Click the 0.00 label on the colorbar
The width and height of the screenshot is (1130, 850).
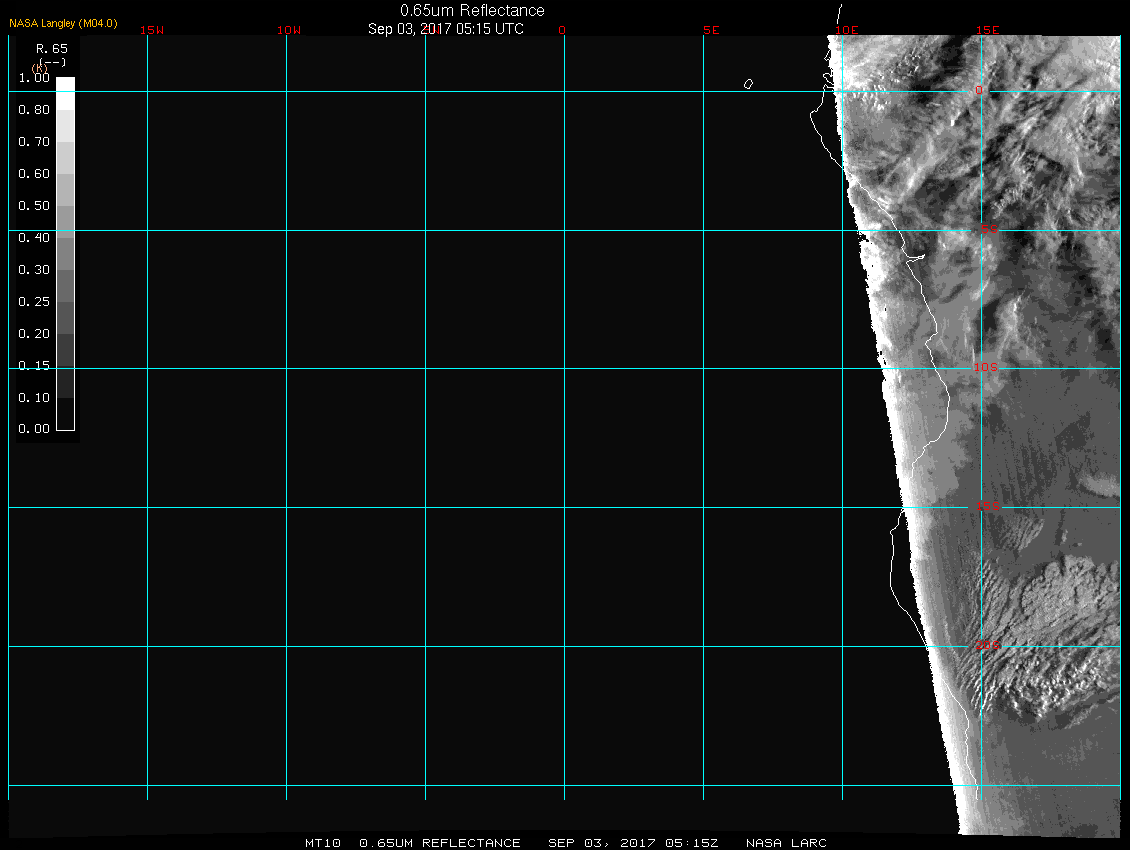(34, 430)
